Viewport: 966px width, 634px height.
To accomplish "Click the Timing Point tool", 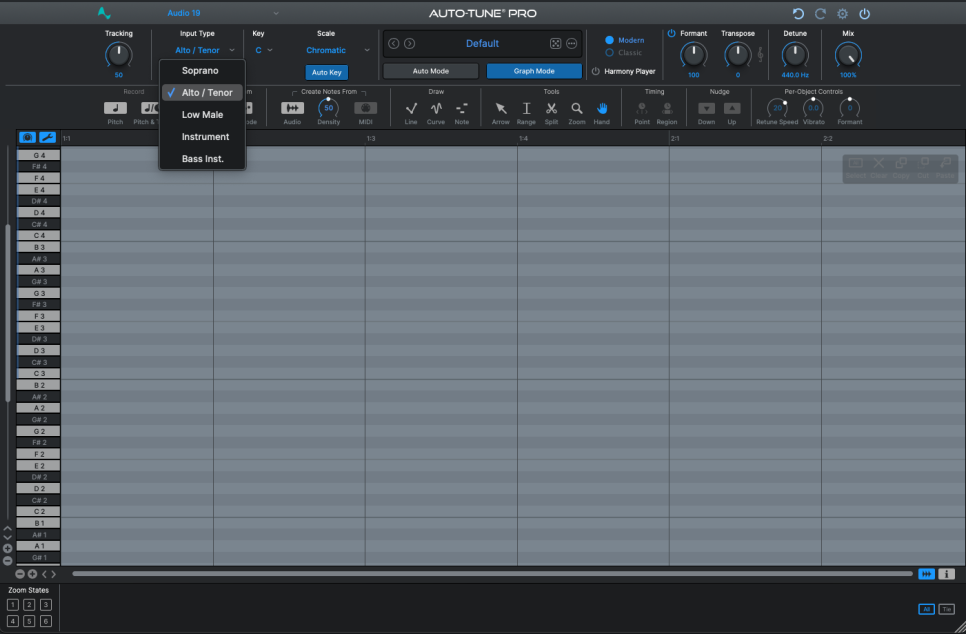I will [x=642, y=108].
